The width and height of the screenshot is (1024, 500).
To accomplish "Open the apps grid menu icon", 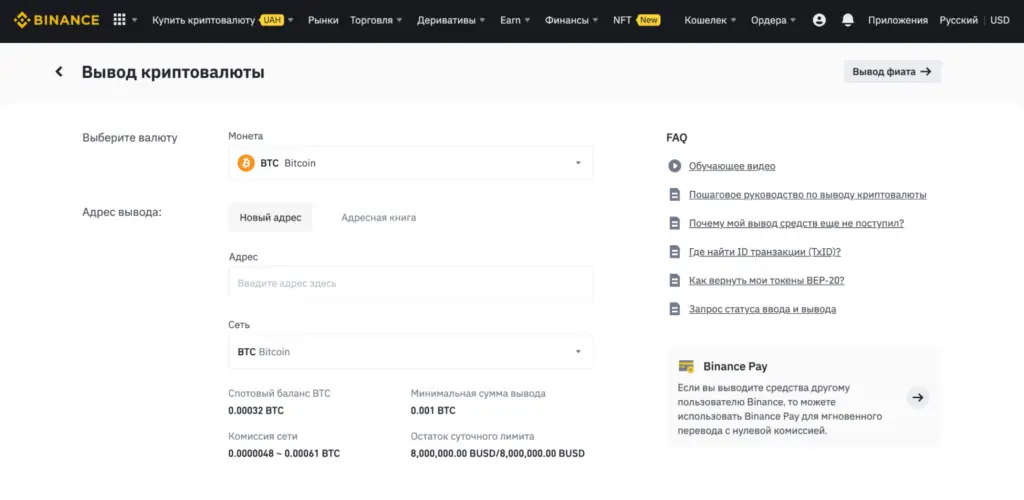I will [x=120, y=20].
